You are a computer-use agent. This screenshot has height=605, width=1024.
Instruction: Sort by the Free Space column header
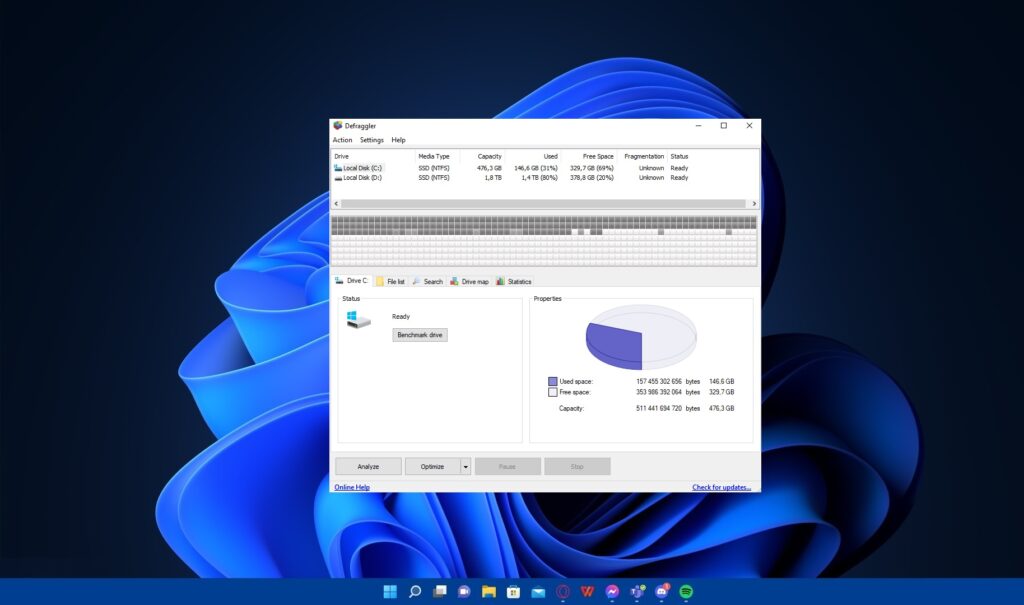[589, 156]
